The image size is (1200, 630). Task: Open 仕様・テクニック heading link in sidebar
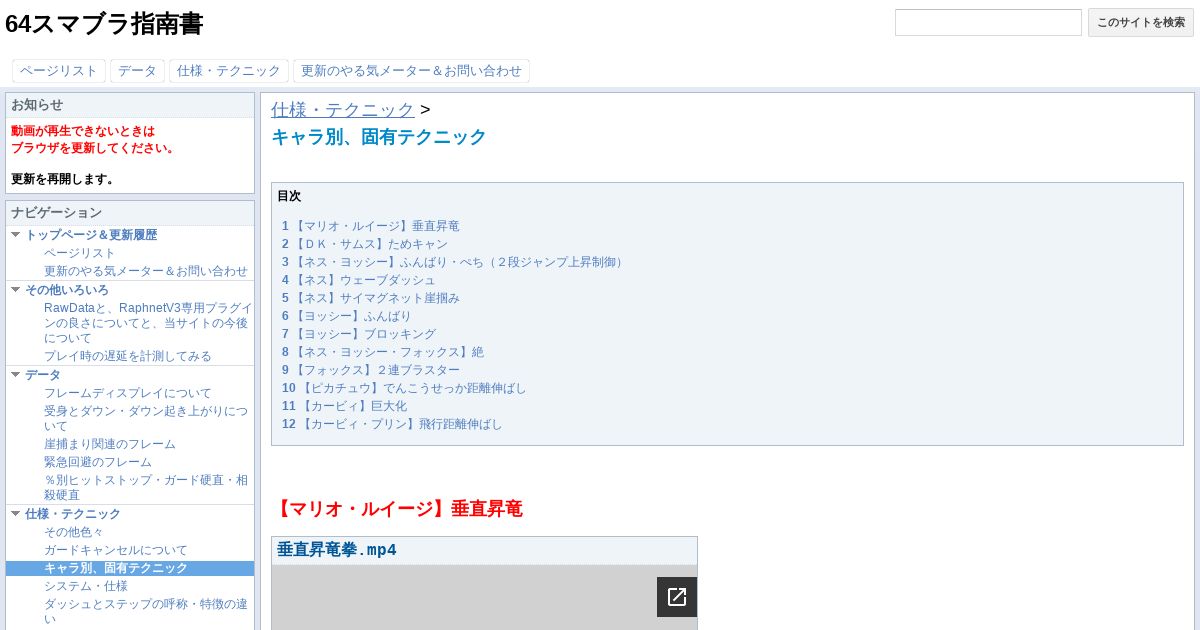[x=73, y=514]
